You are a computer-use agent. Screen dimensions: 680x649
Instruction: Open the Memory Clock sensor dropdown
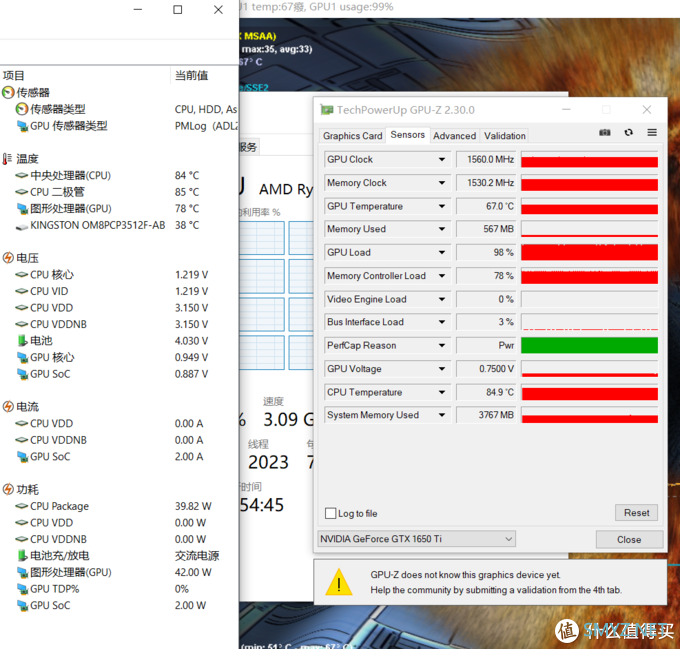click(441, 183)
